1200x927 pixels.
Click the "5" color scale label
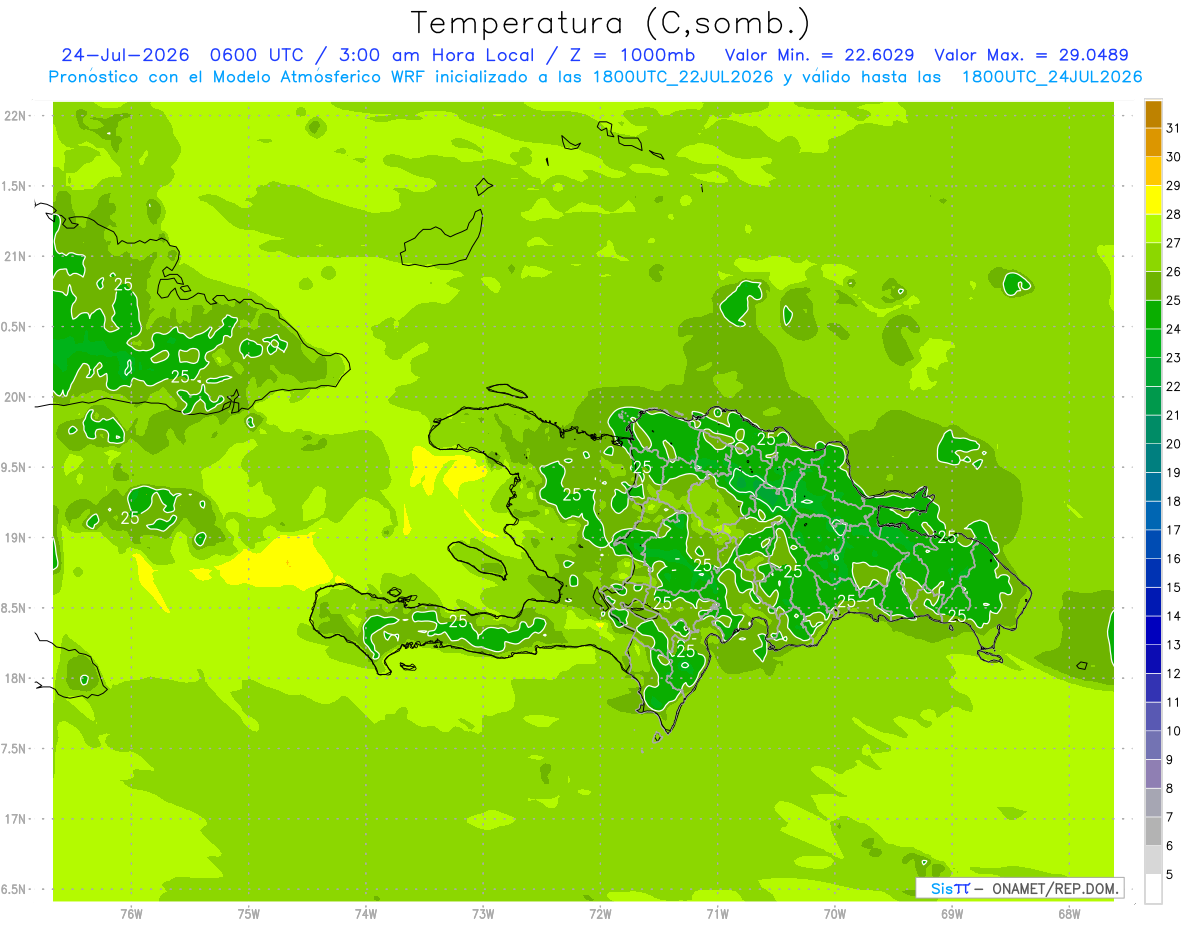coord(1170,875)
